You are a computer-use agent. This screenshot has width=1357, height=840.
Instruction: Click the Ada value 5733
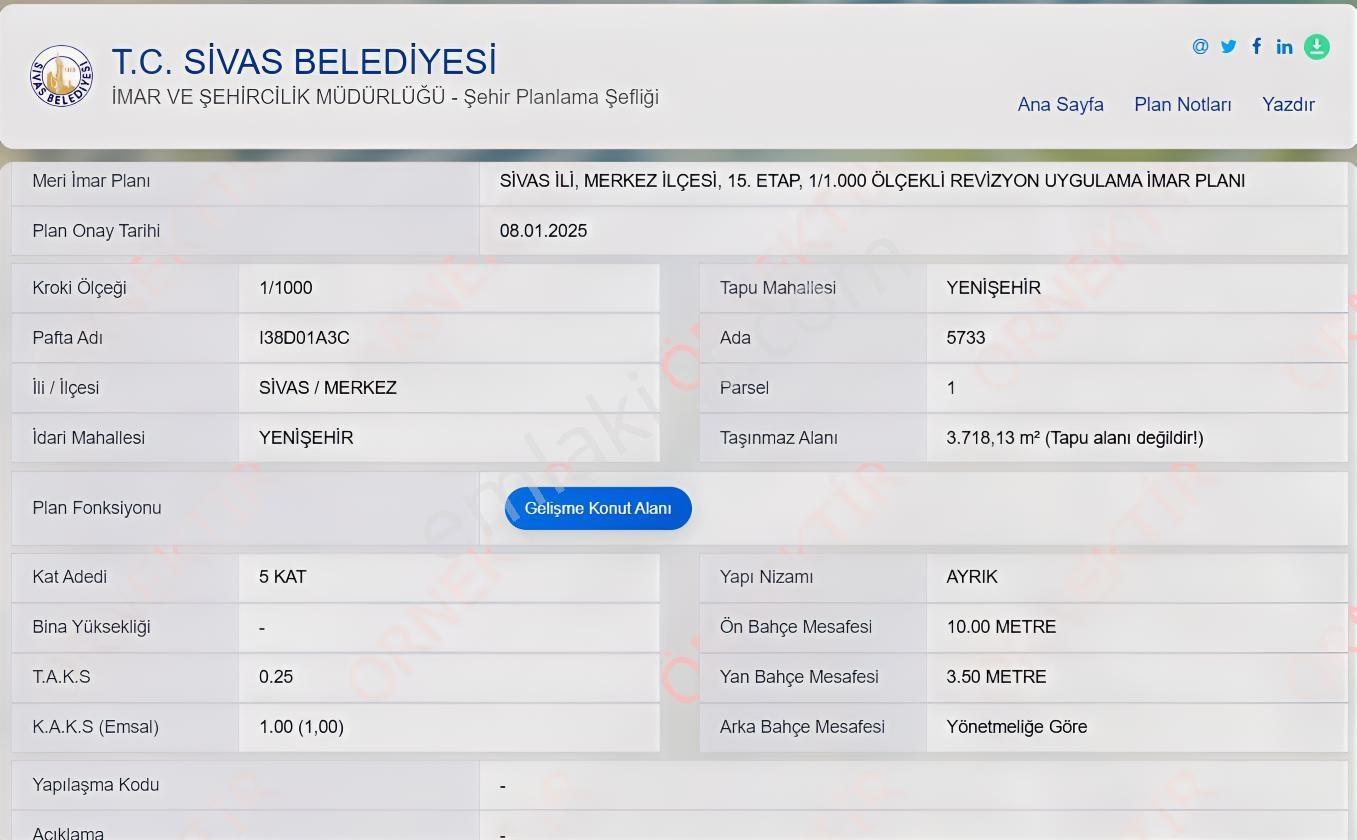tap(965, 338)
